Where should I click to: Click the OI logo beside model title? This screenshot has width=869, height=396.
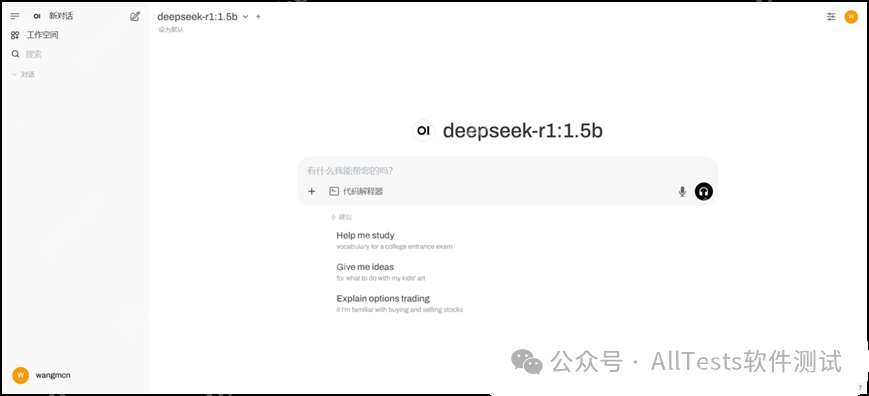[x=423, y=130]
